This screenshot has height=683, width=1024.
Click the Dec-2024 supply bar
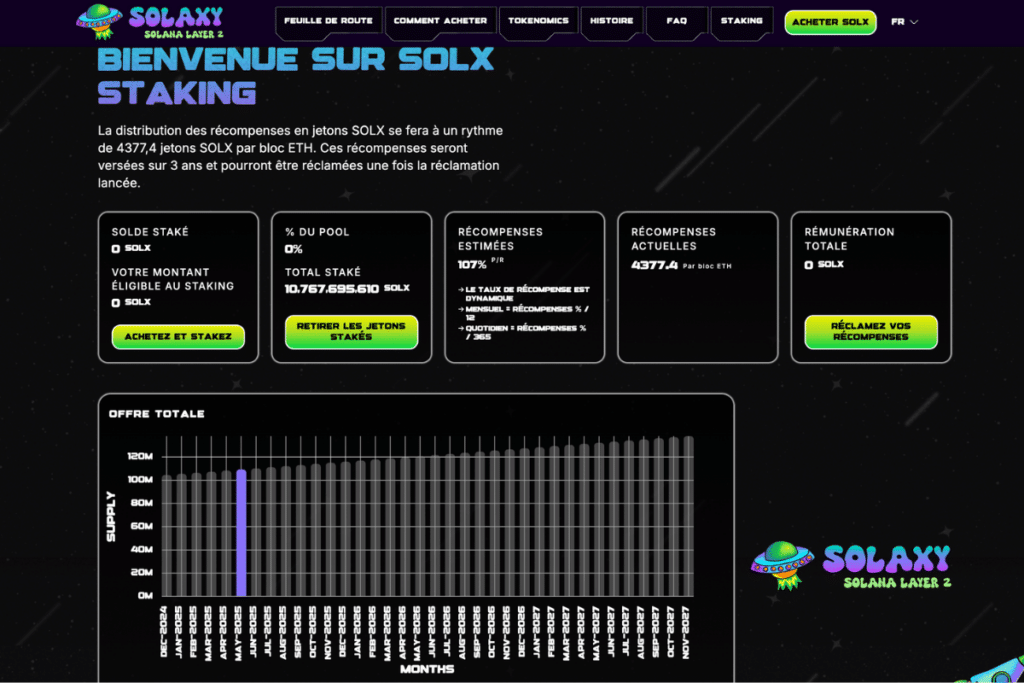coord(167,535)
